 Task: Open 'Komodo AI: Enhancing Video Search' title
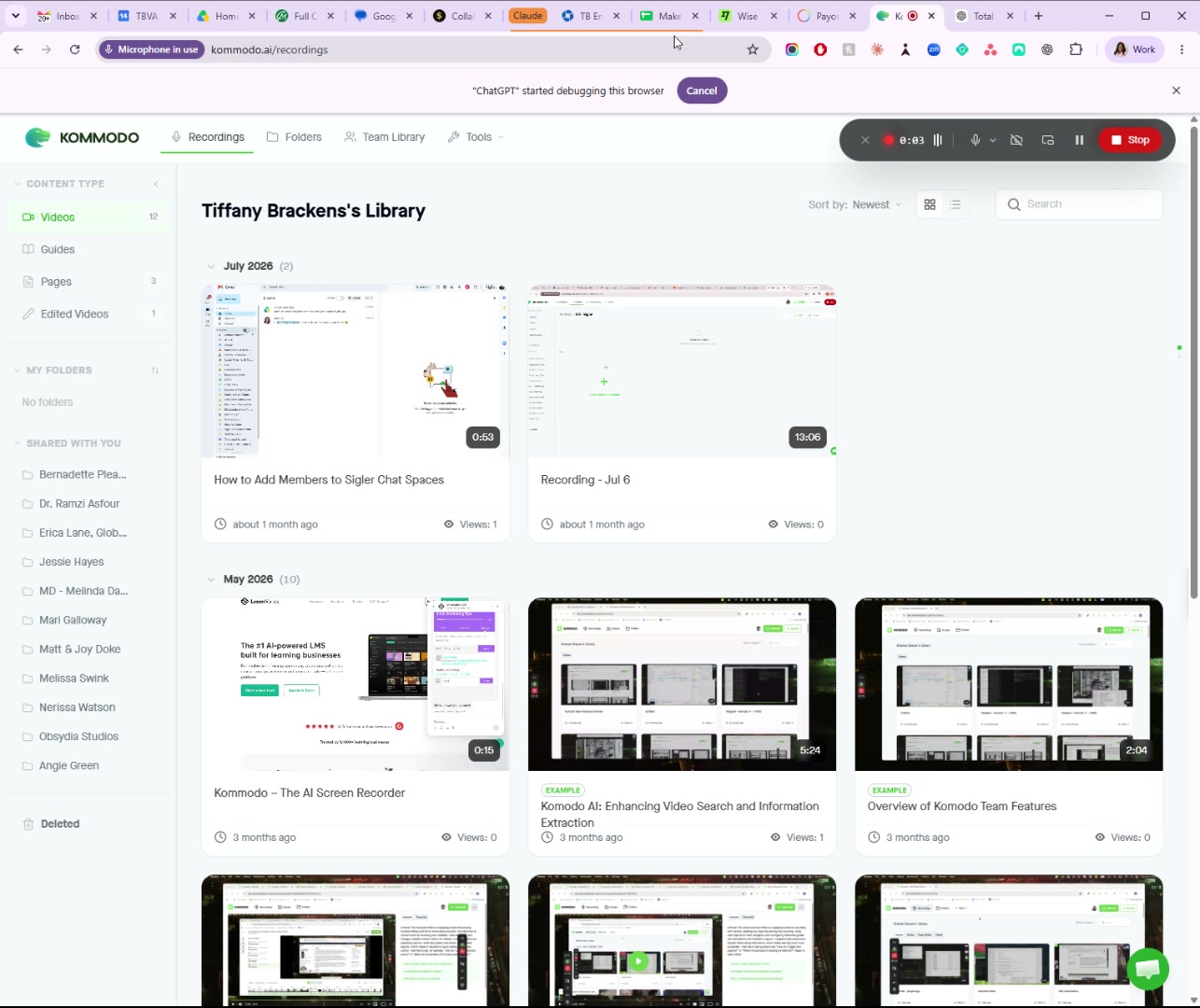pos(680,814)
